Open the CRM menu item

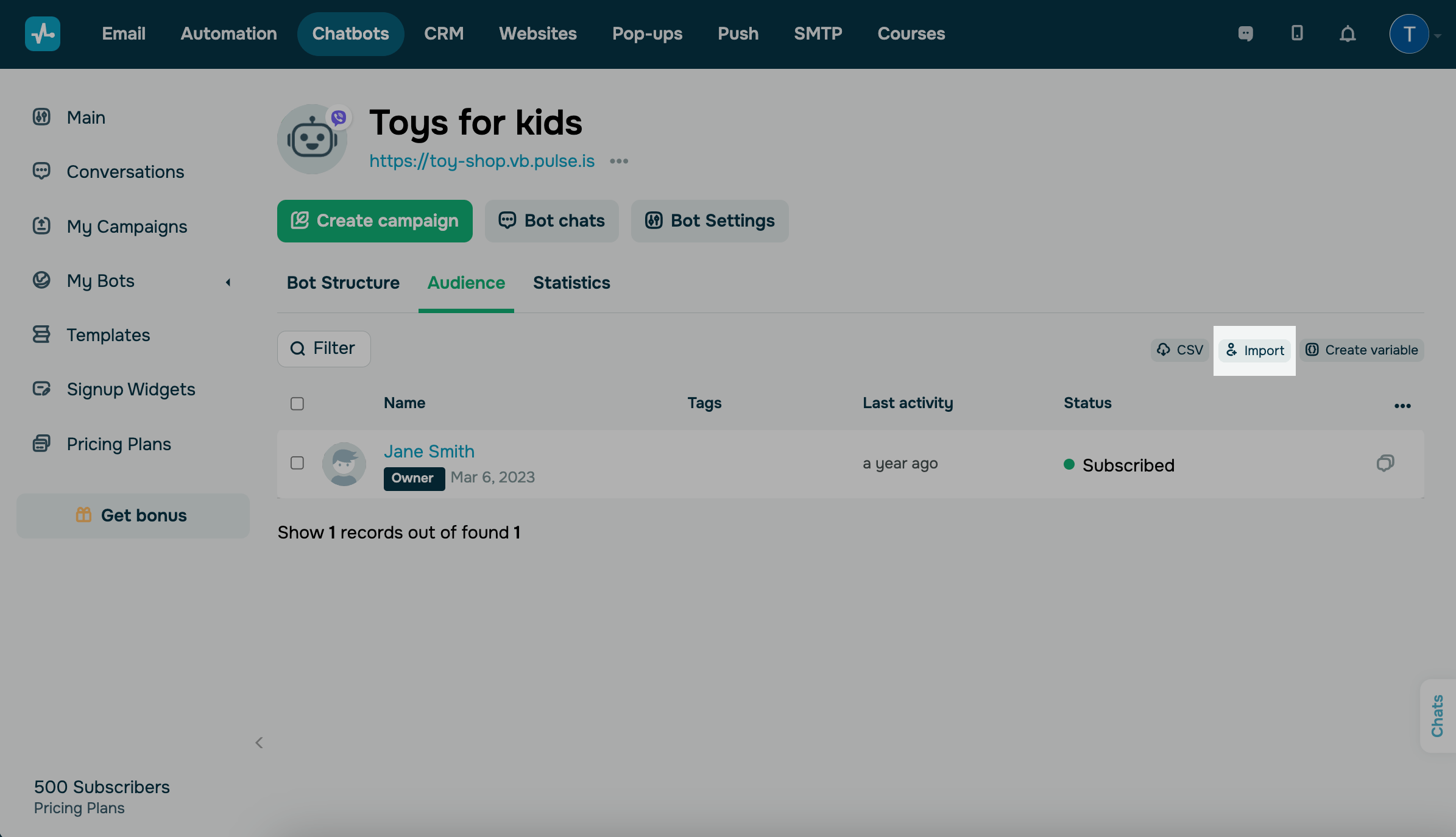(x=444, y=34)
